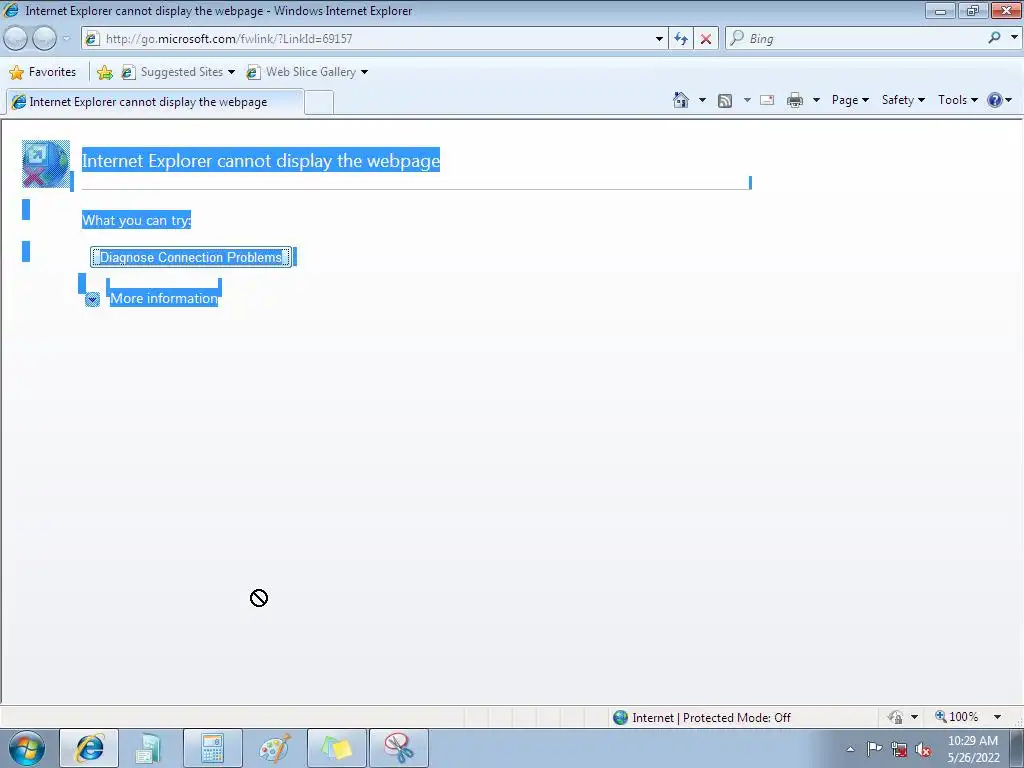Screen dimensions: 1024x768
Task: Open the Help question mark menu
Action: pyautogui.click(x=999, y=100)
